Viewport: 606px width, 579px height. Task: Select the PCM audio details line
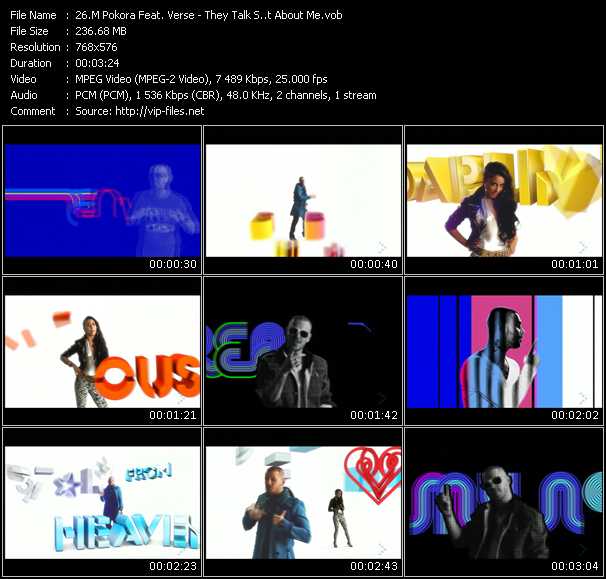pyautogui.click(x=226, y=95)
